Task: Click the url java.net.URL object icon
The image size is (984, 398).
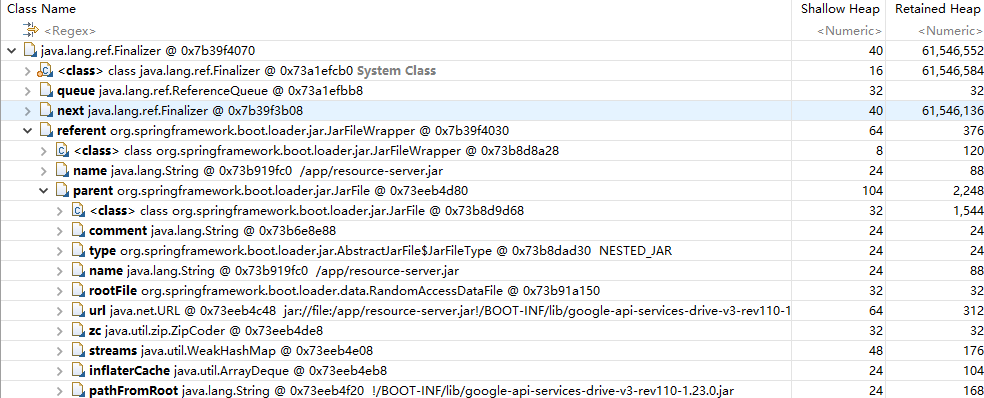Action: (x=78, y=310)
